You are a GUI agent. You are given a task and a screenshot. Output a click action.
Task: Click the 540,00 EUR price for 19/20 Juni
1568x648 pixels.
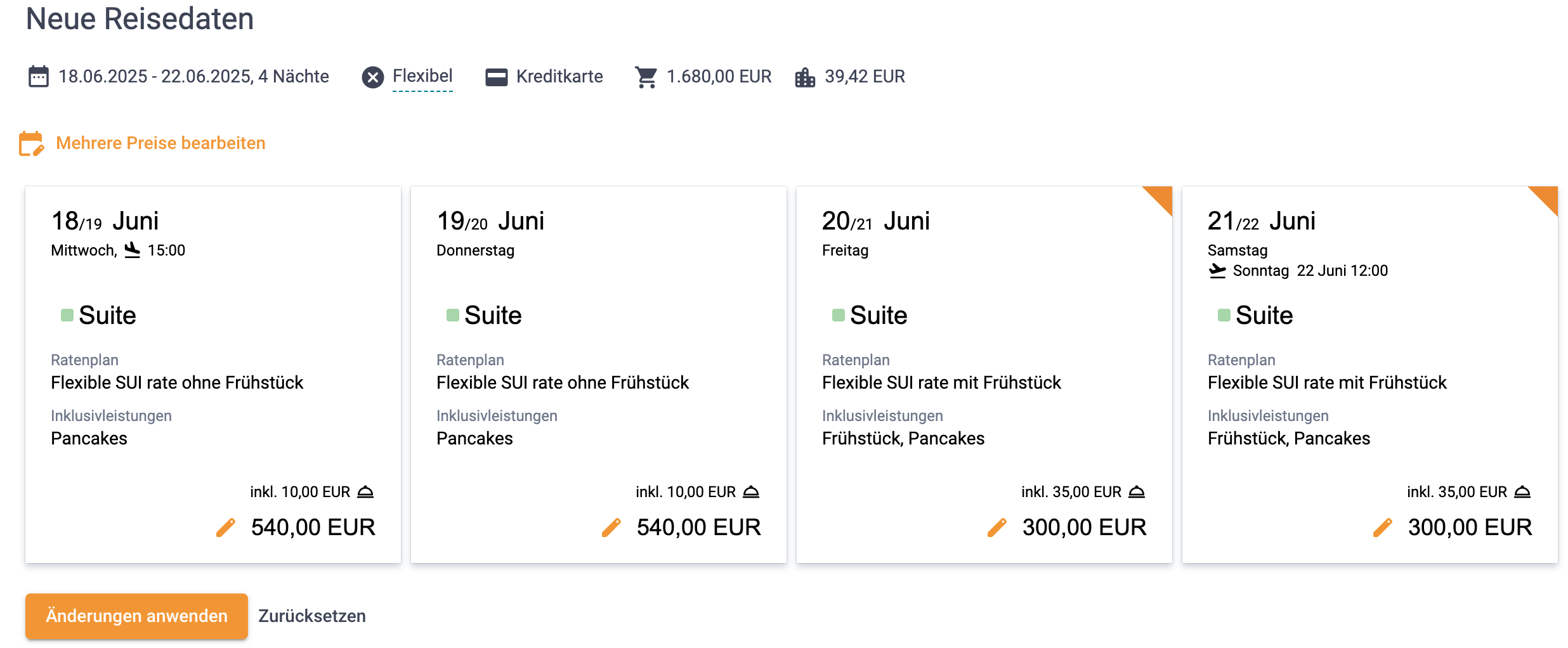tap(698, 528)
